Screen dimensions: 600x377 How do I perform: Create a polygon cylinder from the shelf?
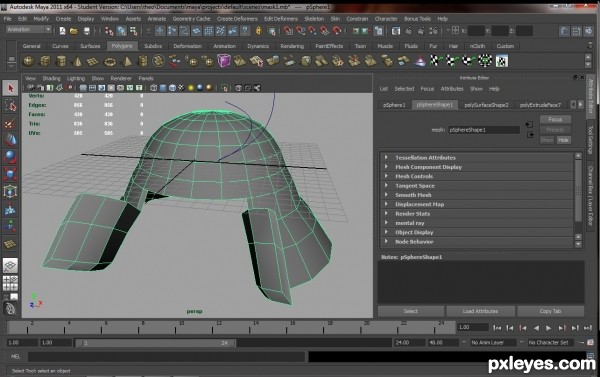click(x=61, y=60)
